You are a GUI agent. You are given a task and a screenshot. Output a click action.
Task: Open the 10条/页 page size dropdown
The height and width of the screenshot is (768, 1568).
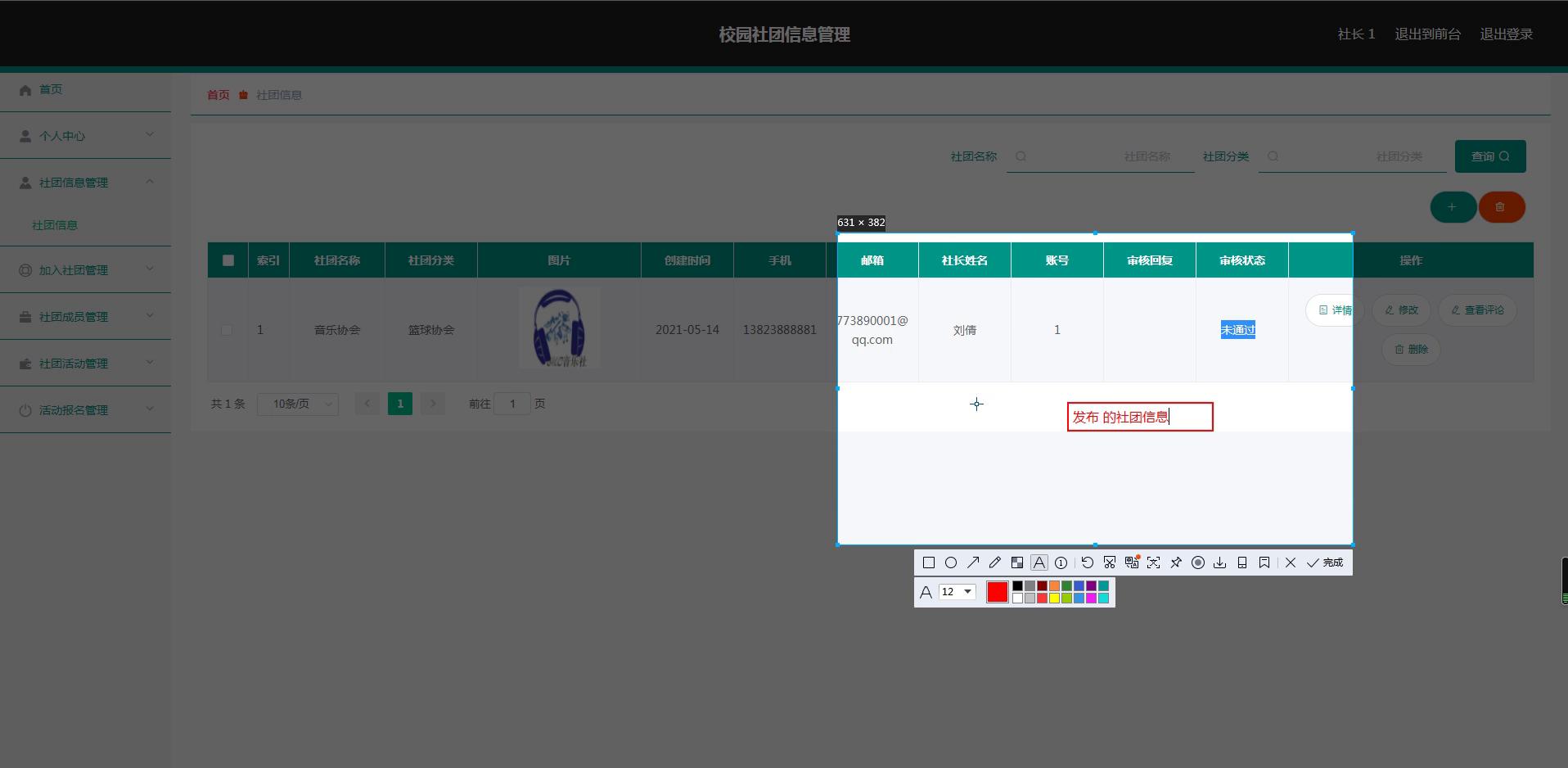click(298, 404)
